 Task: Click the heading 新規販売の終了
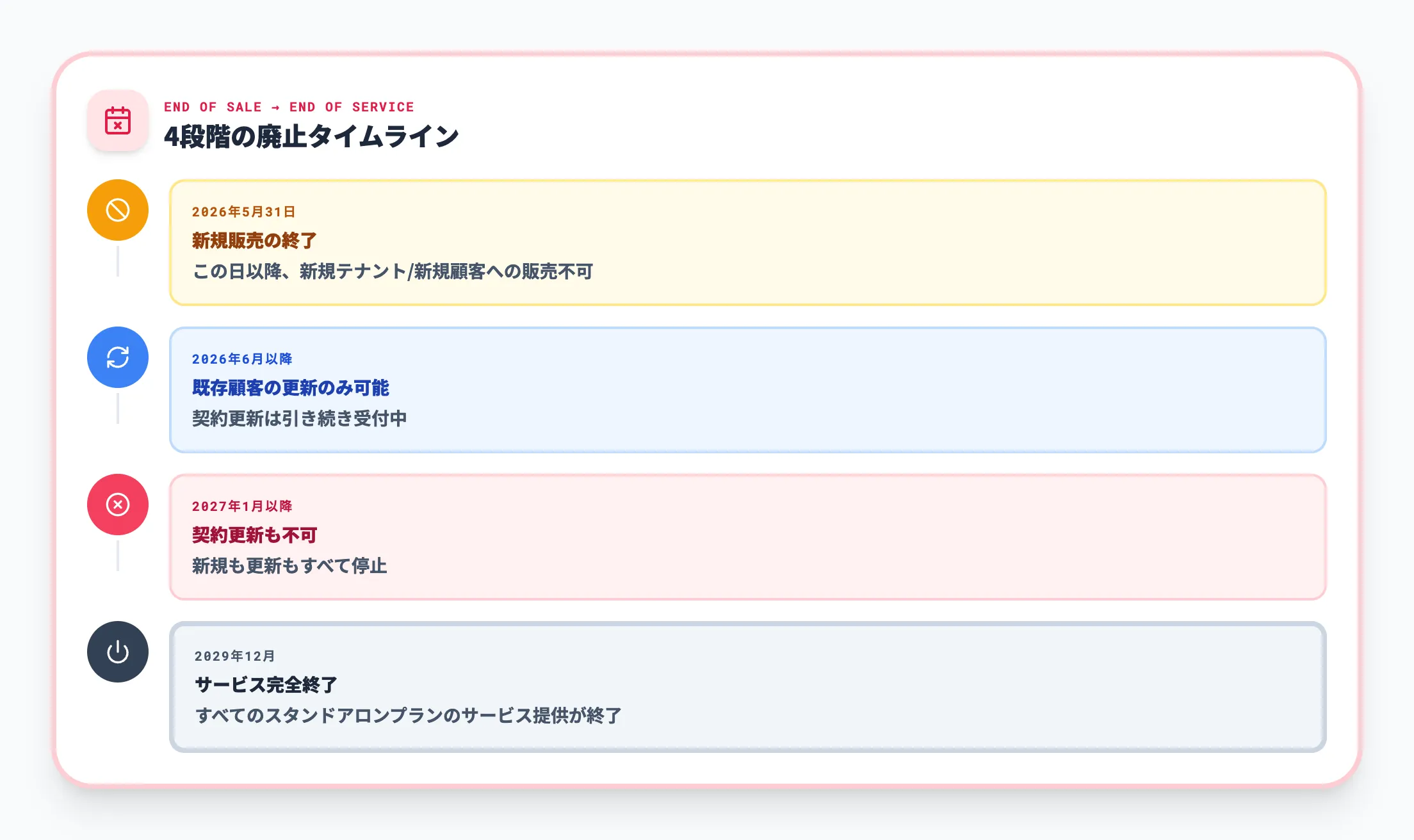(254, 241)
